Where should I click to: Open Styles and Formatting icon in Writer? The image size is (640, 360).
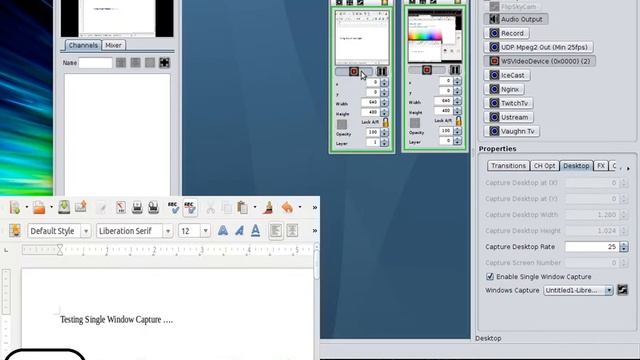click(15, 231)
